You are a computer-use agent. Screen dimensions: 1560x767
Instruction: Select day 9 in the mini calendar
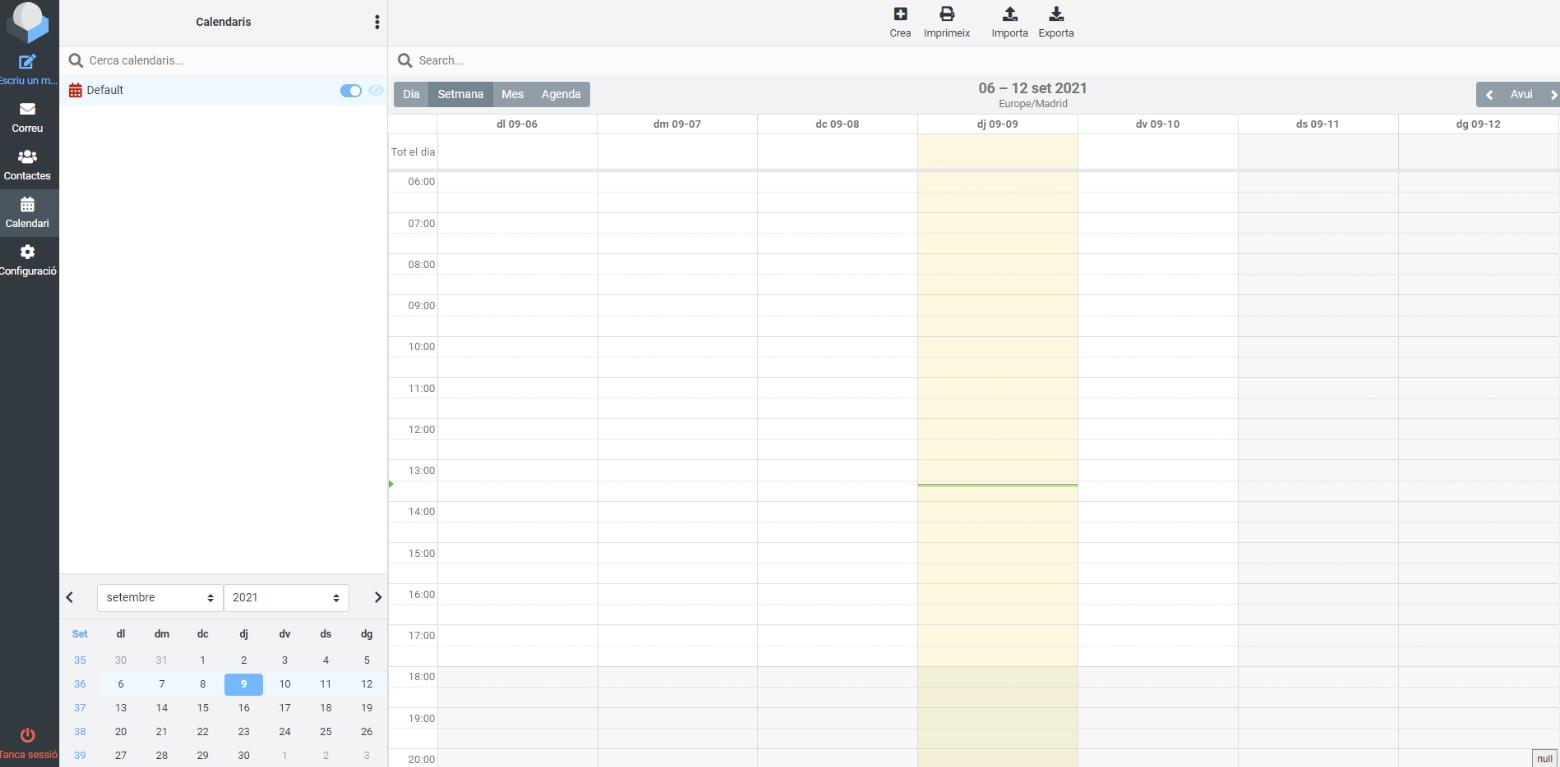[243, 684]
